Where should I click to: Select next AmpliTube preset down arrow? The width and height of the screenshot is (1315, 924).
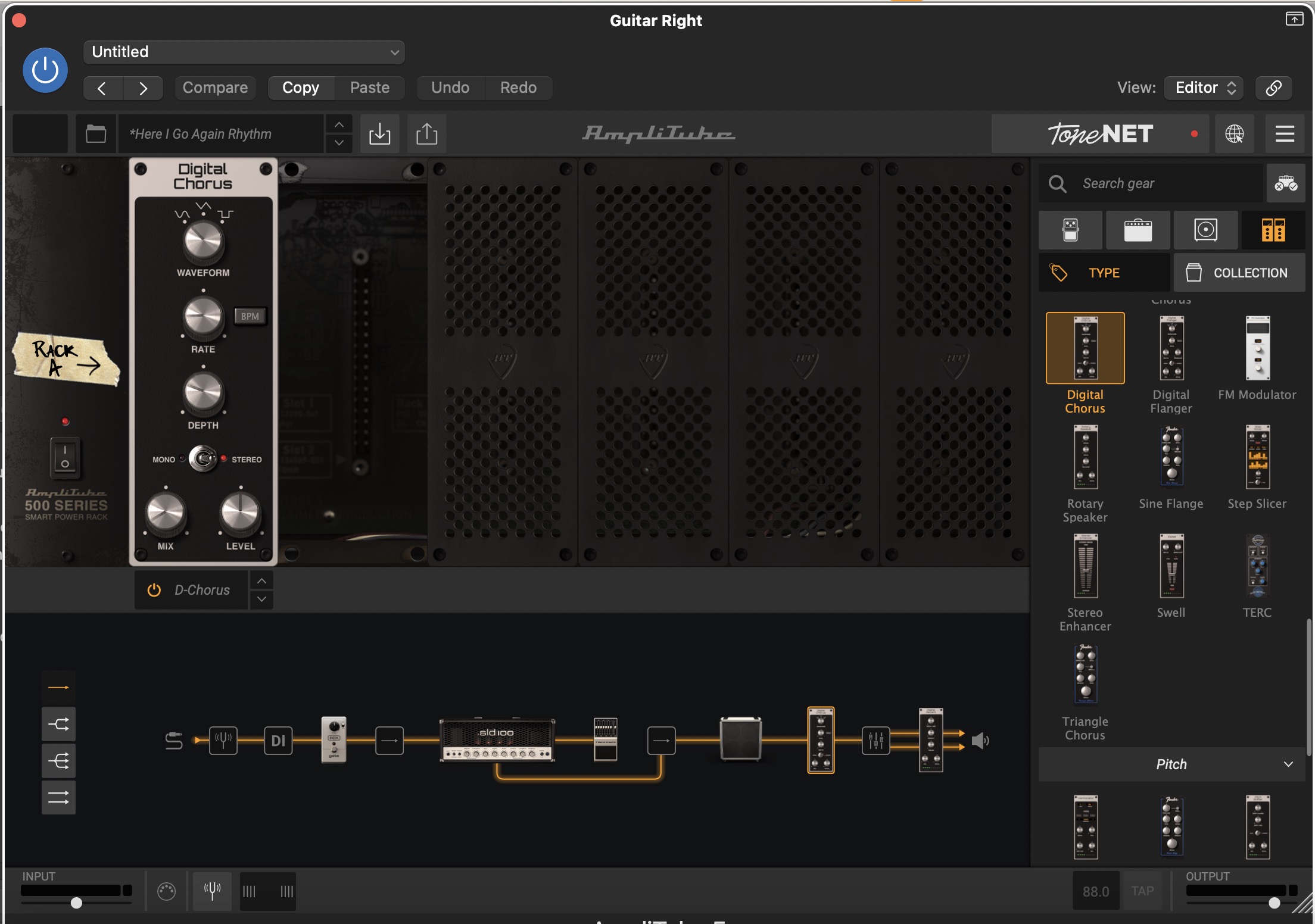click(339, 143)
